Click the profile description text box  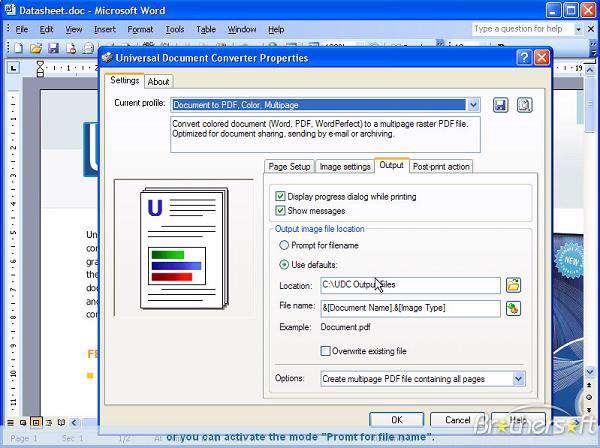click(x=325, y=135)
